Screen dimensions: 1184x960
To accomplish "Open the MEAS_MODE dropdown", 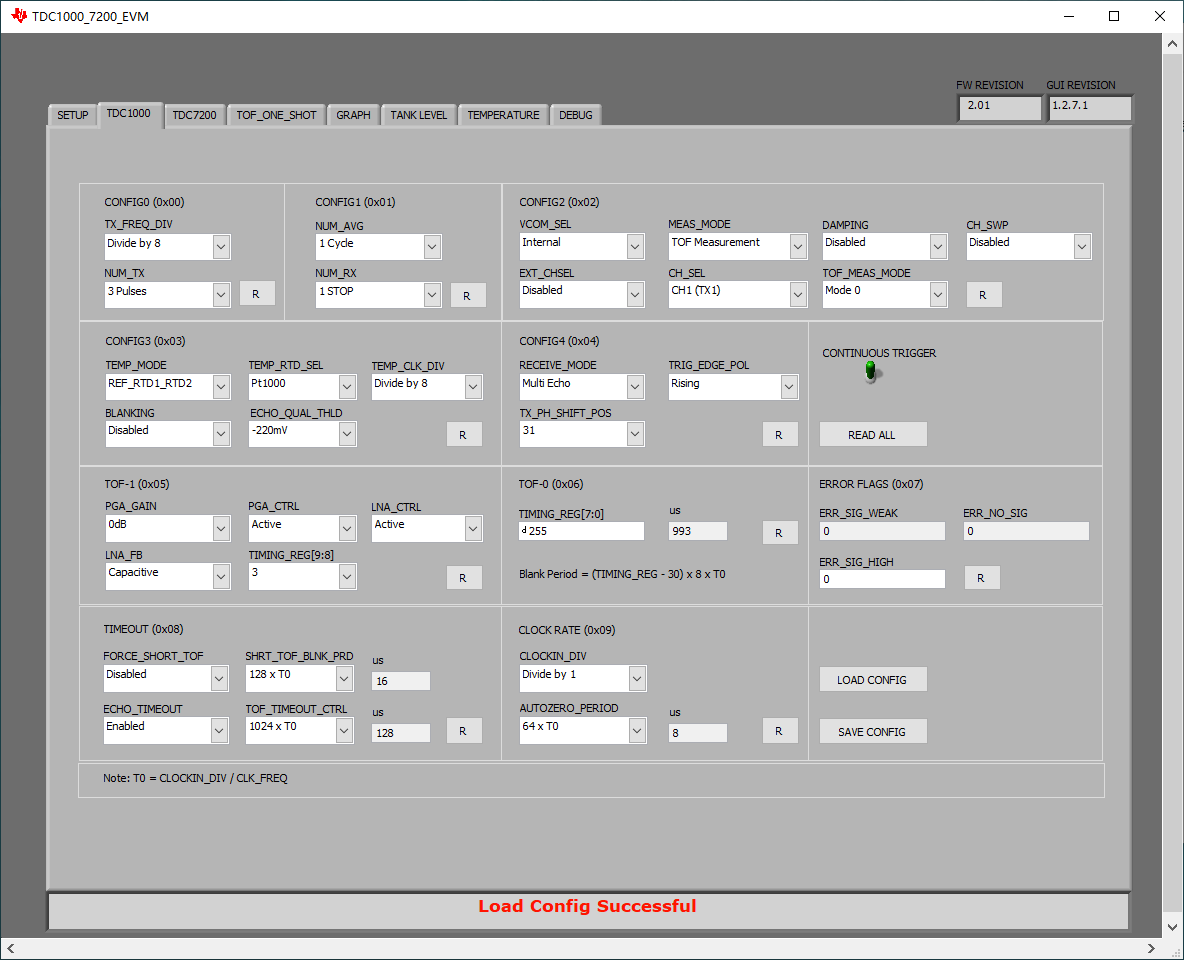I will (x=738, y=245).
